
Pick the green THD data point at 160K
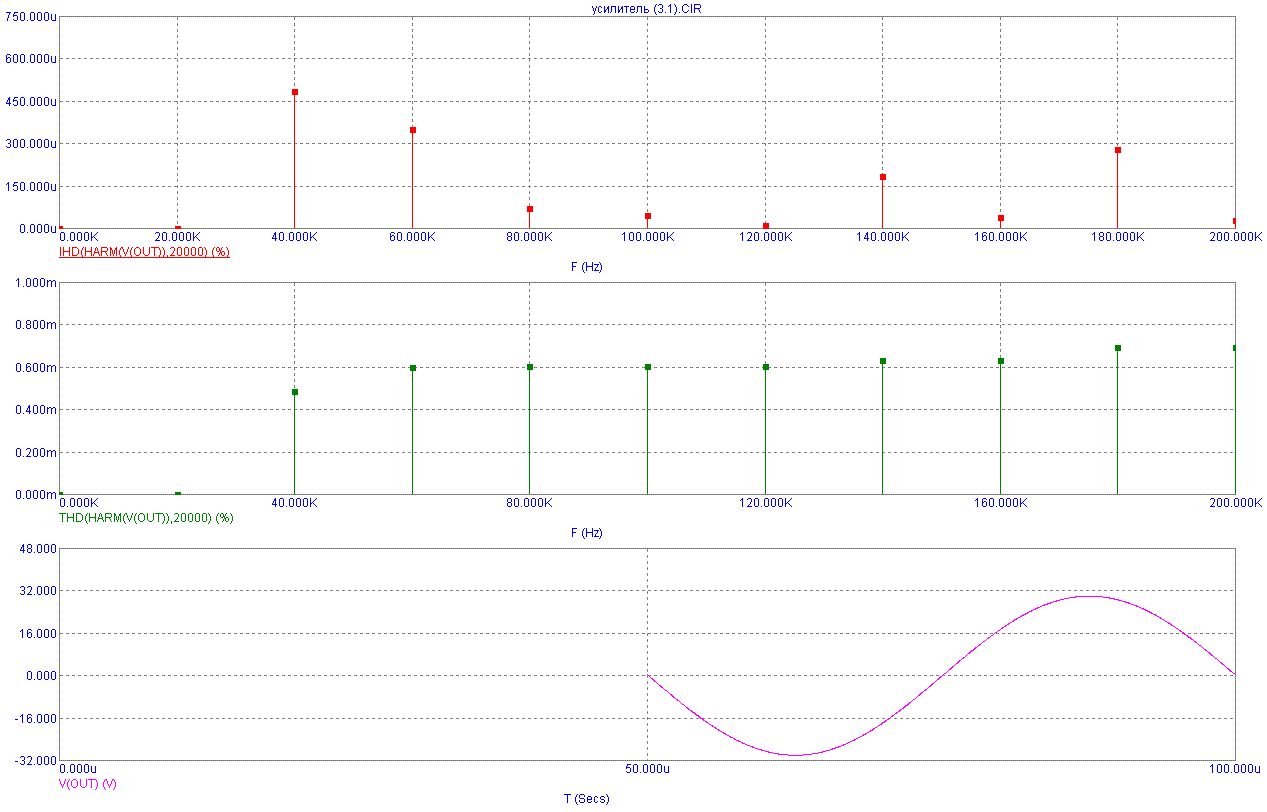(x=1000, y=361)
